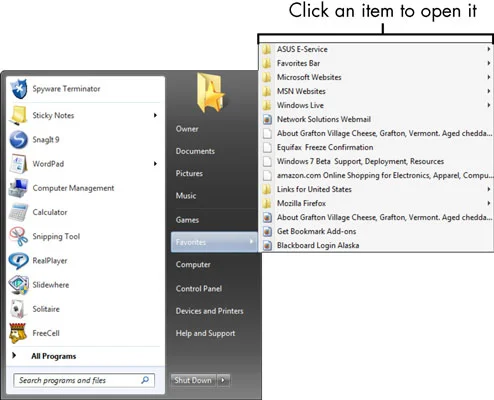The width and height of the screenshot is (494, 400).
Task: Launch SnagIt 9 blue icon
Action: 18,140
